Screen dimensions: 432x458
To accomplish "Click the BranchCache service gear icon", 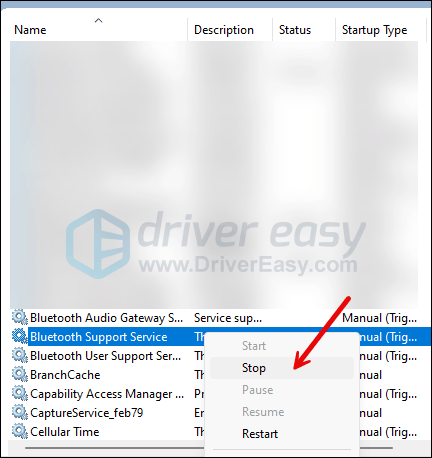I will 20,374.
